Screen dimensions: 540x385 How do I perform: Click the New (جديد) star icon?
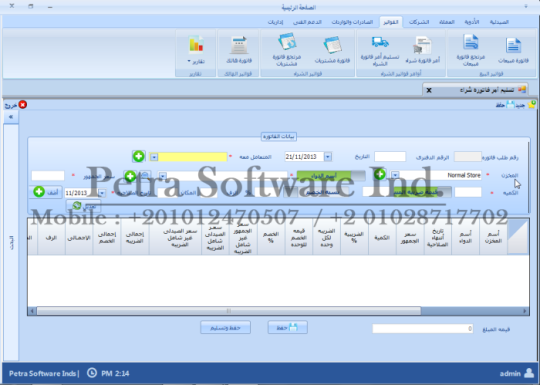[x=532, y=104]
